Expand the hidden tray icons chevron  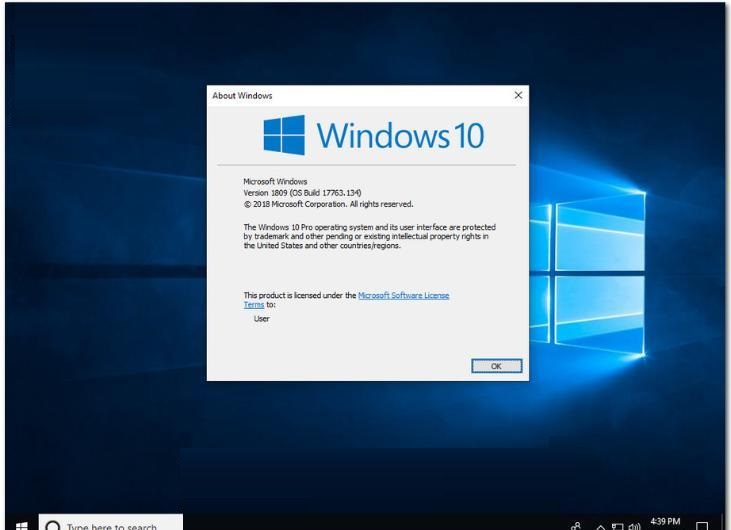click(600, 527)
